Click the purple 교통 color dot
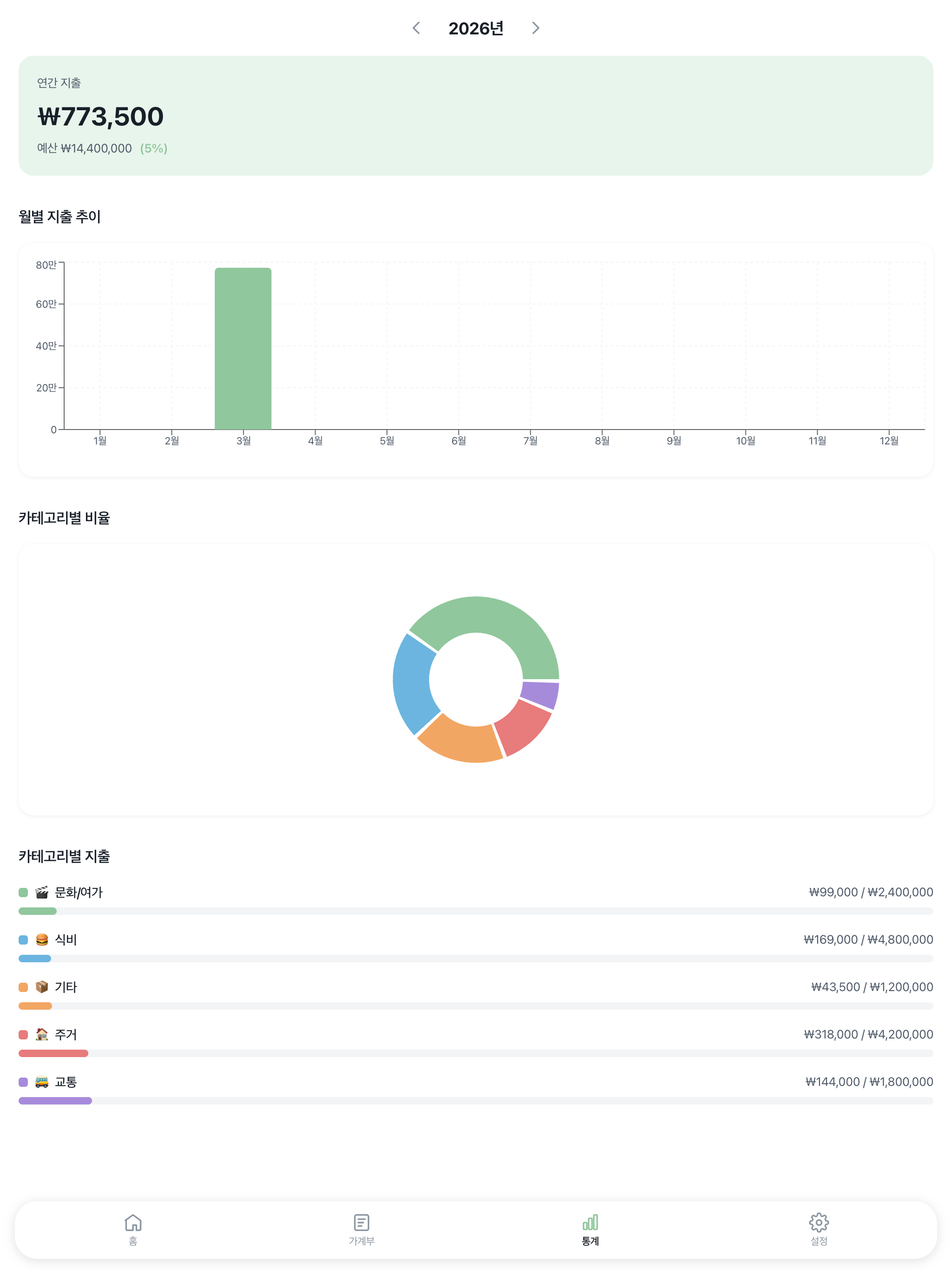 (23, 1082)
